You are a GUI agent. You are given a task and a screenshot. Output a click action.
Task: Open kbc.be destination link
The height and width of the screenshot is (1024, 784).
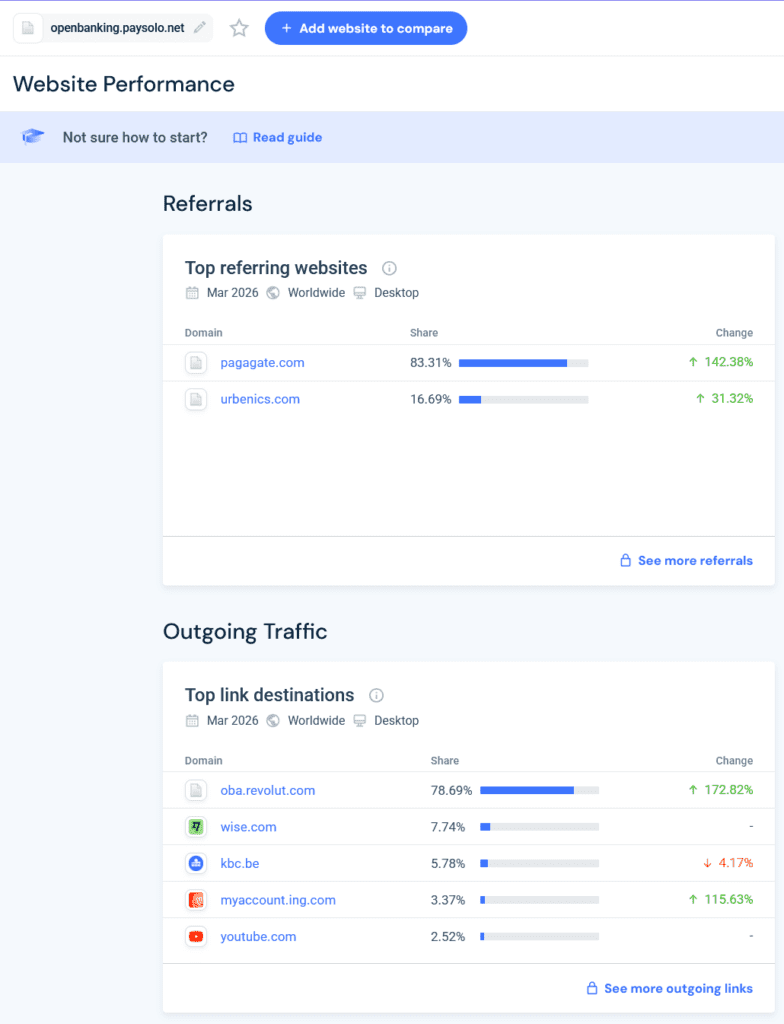[240, 863]
